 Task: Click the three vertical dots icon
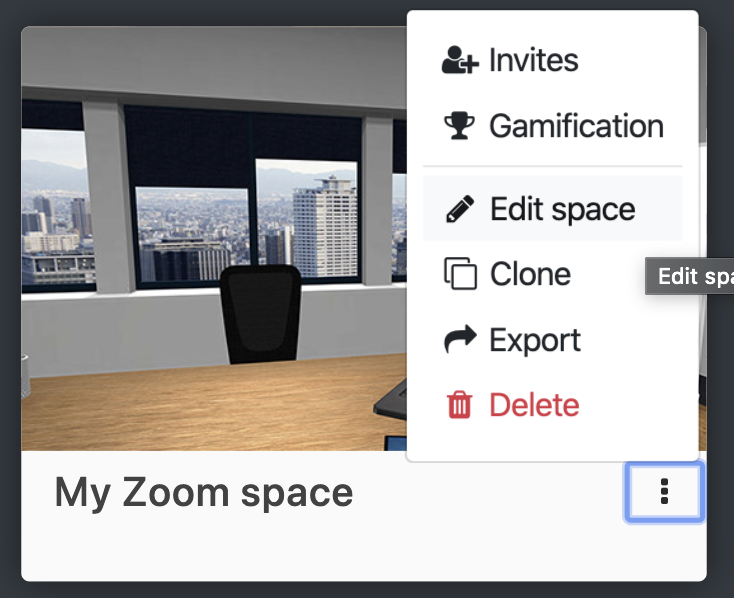664,491
